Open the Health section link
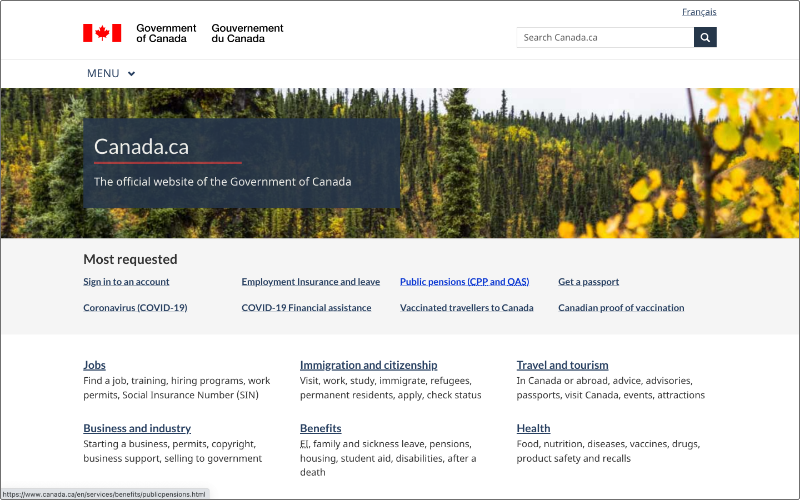The height and width of the screenshot is (500, 800). [x=533, y=429]
